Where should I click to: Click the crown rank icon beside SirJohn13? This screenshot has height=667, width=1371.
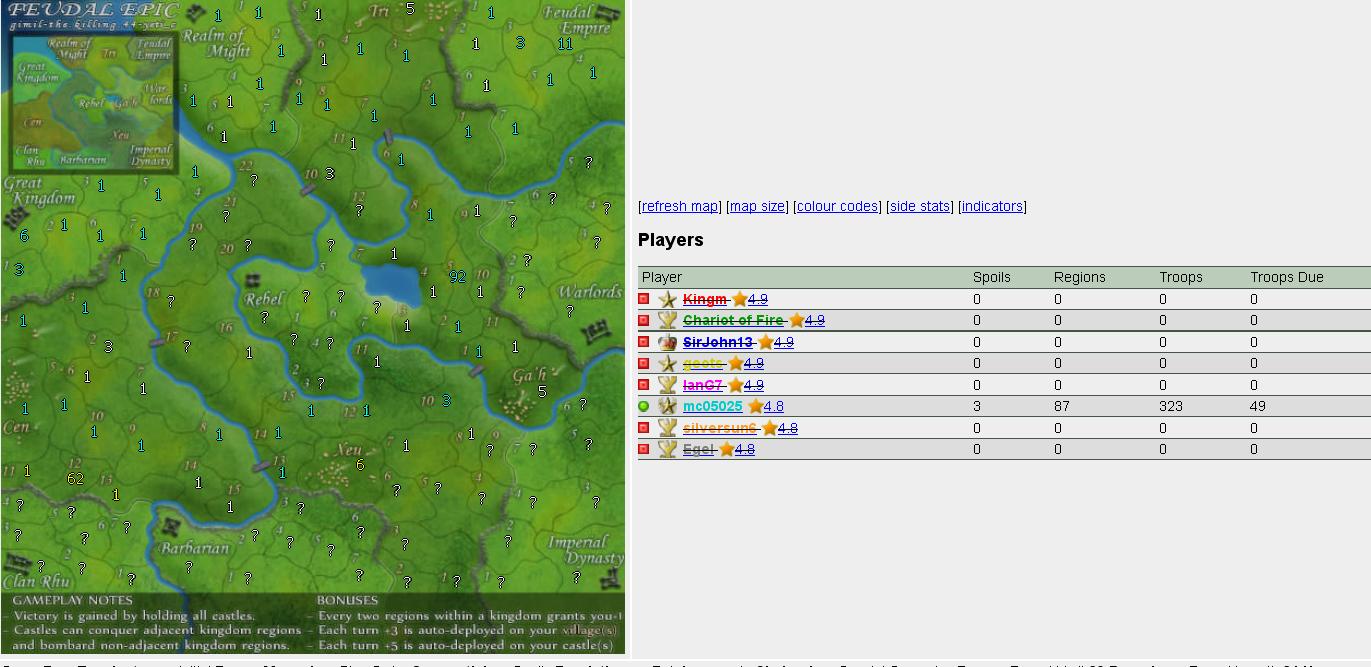click(x=667, y=342)
